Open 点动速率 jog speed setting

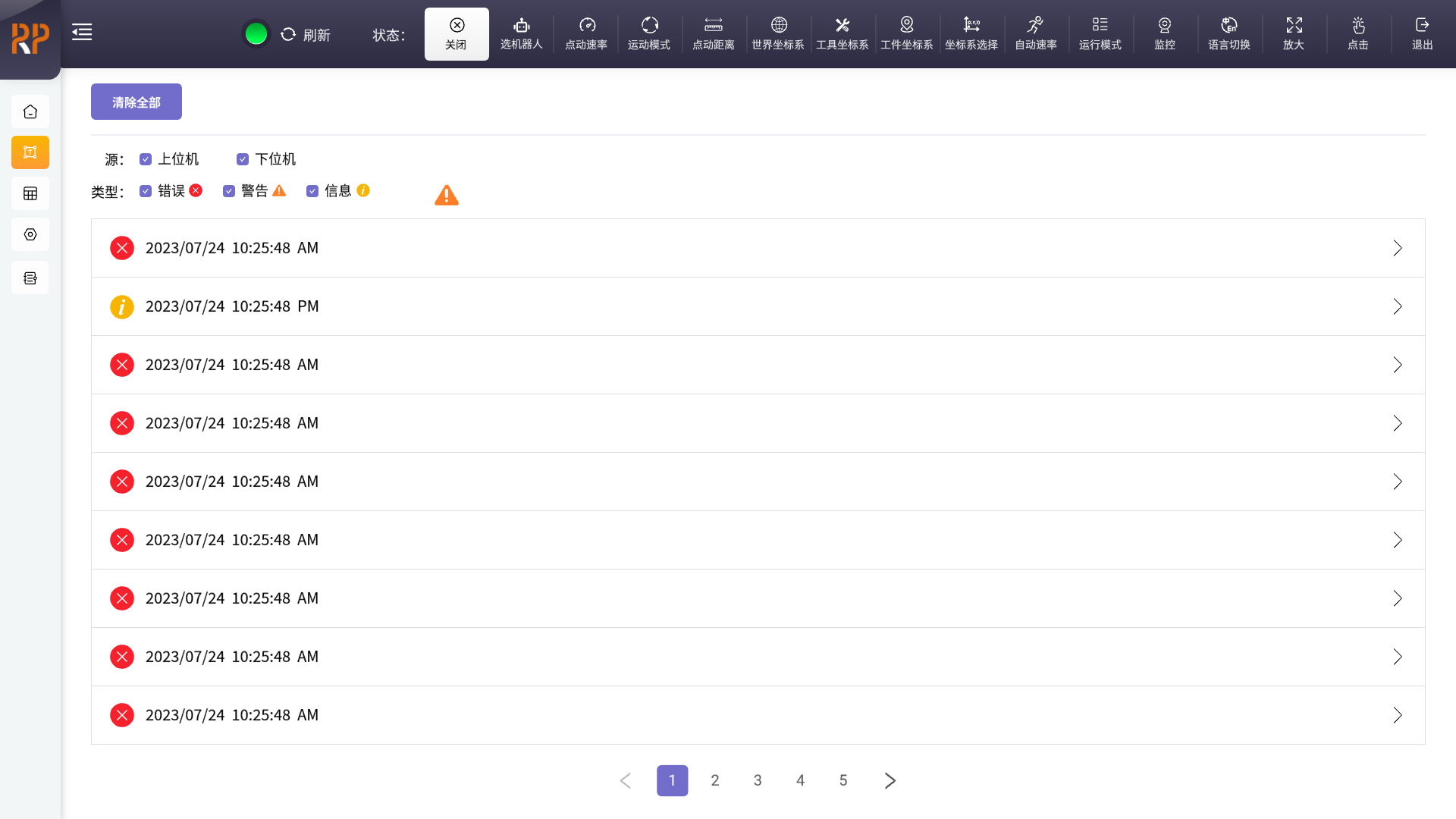586,34
